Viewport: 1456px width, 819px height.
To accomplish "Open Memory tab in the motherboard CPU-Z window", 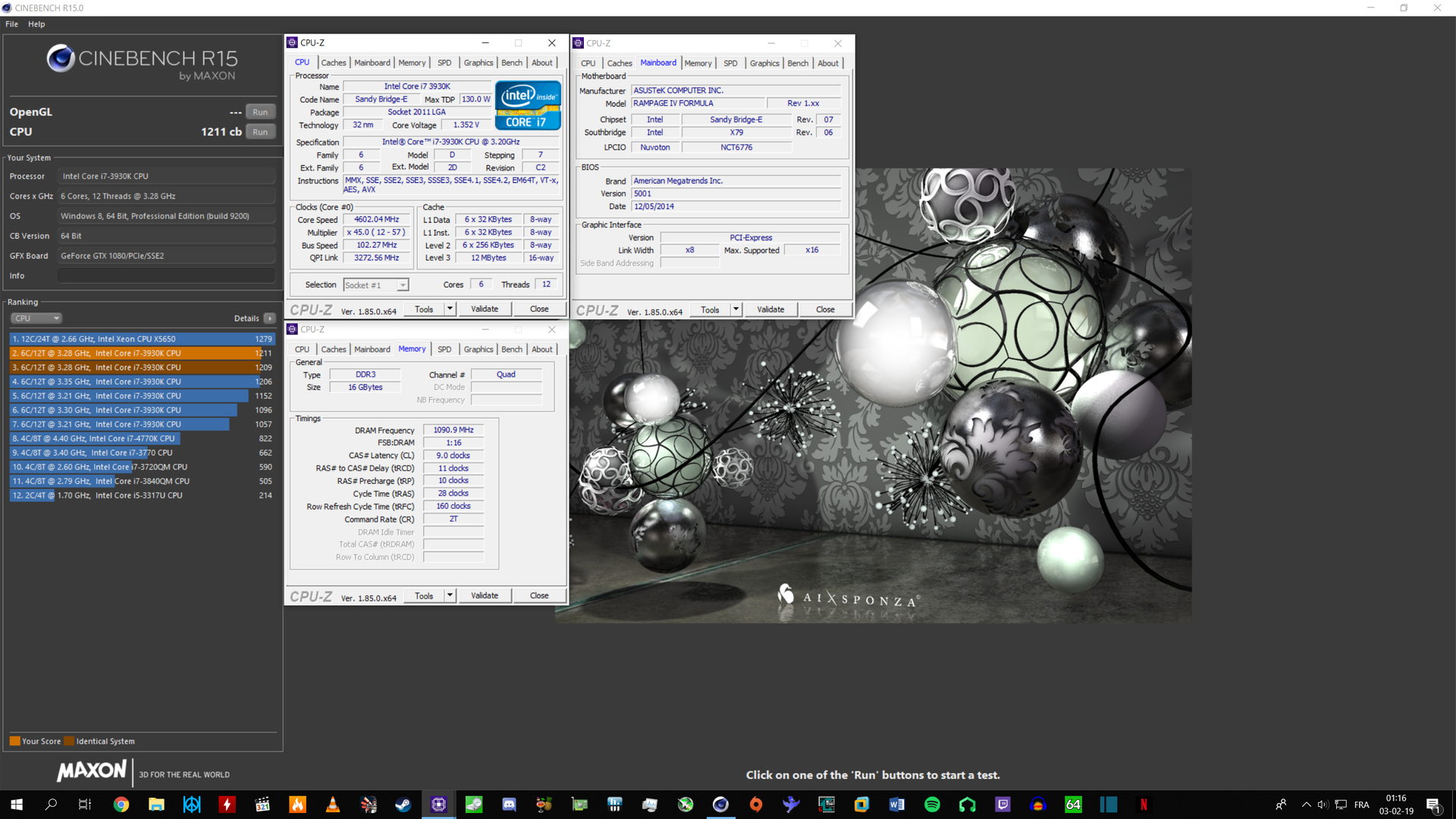I will 698,64.
